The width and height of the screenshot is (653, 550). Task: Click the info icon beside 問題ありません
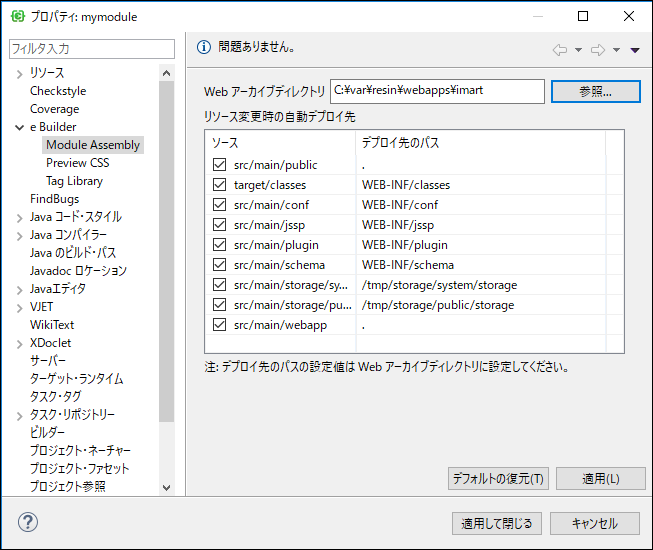[x=204, y=47]
